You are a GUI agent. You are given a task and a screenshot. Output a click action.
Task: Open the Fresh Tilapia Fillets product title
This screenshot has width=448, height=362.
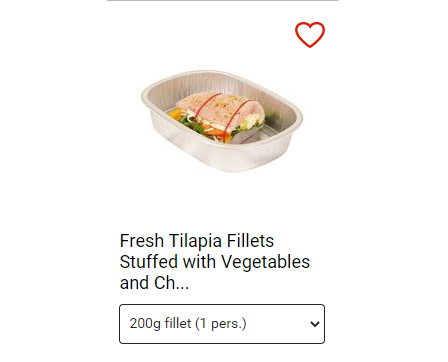point(215,262)
